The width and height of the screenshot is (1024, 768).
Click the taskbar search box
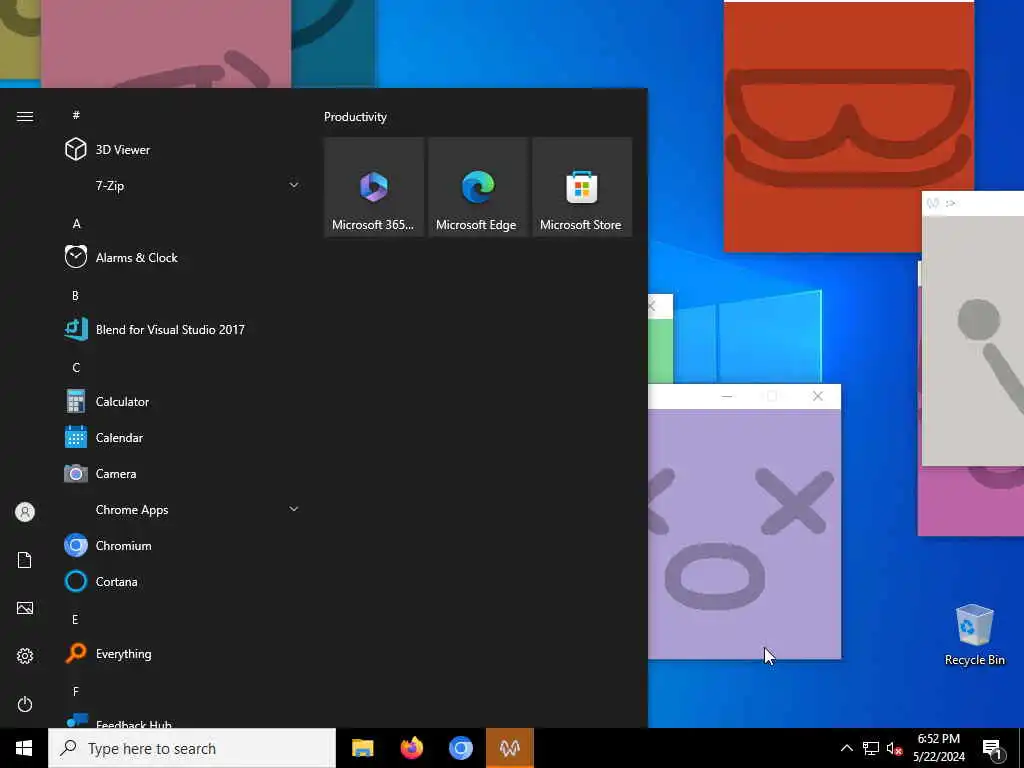[x=192, y=748]
